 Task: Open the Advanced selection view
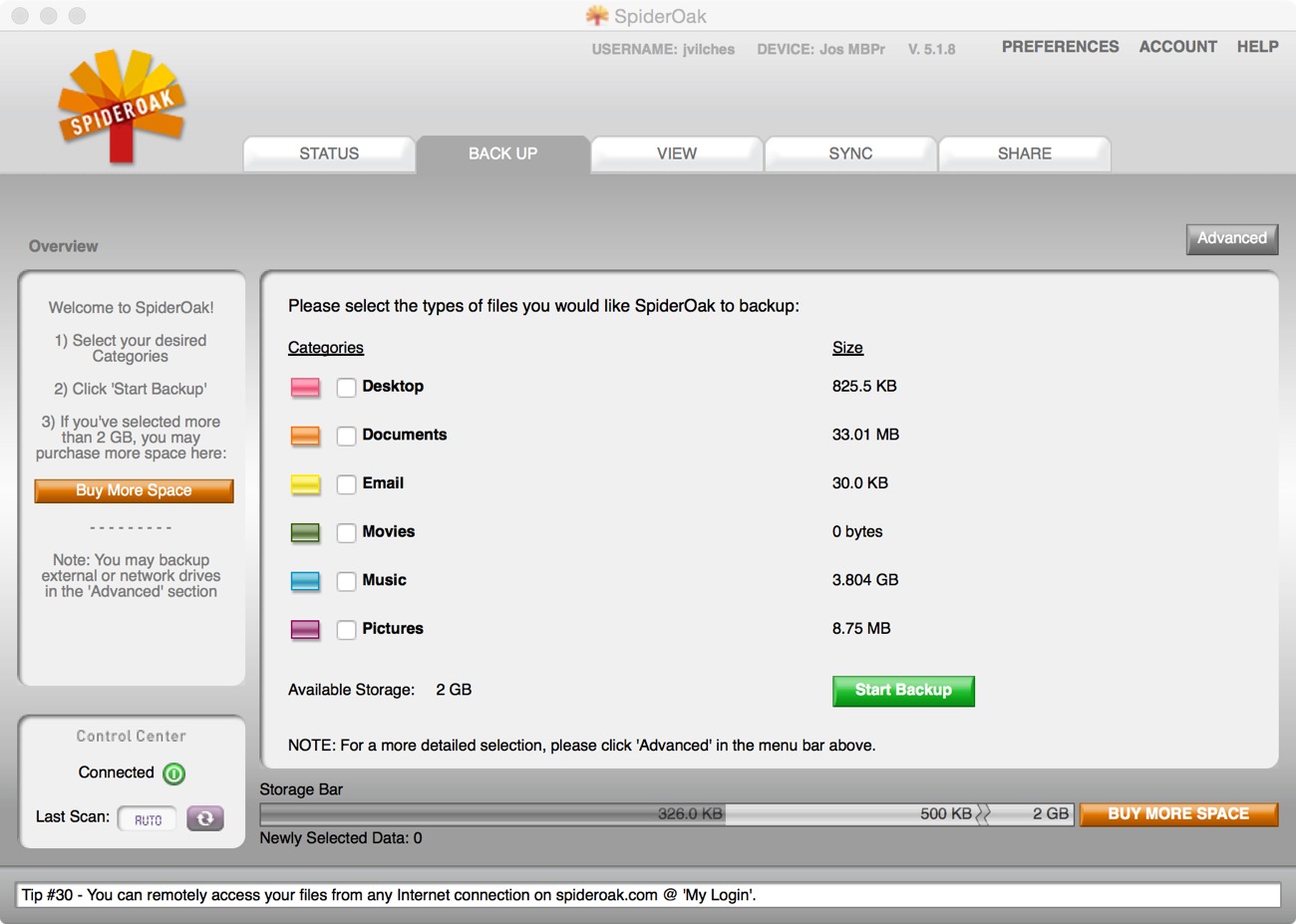point(1231,238)
